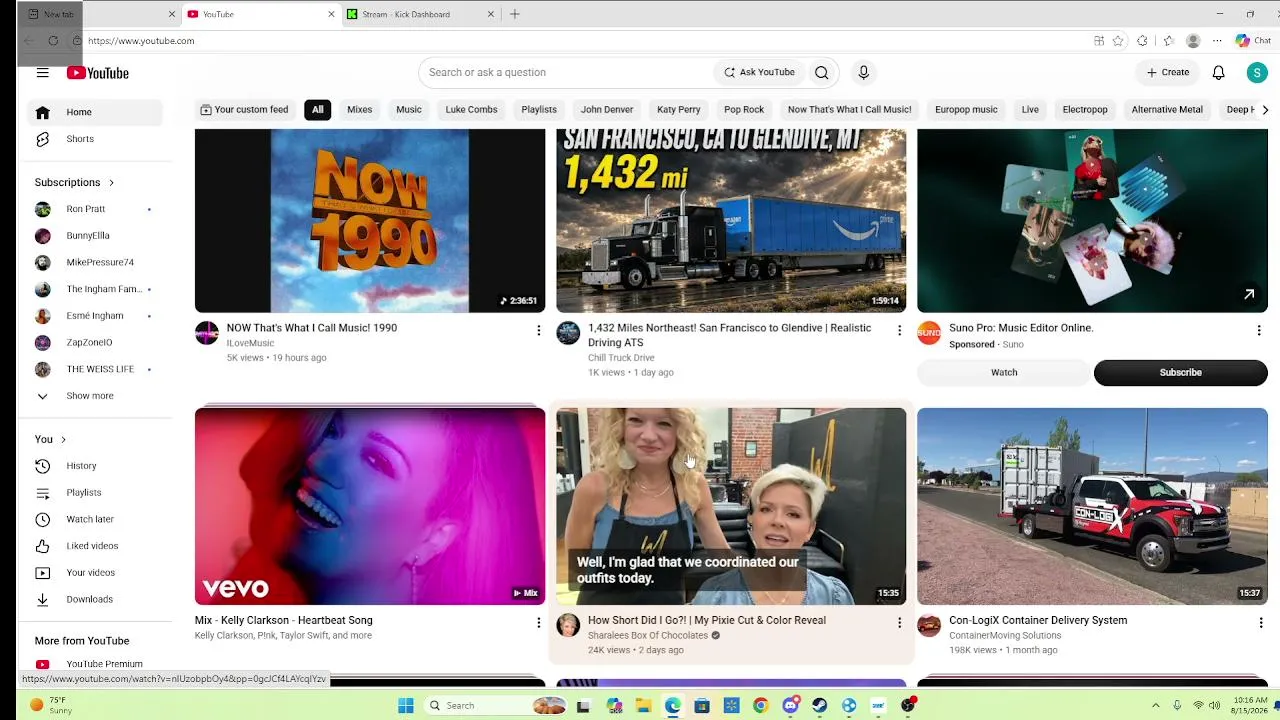Play the Con-LogiX container truck thumbnail
The width and height of the screenshot is (1280, 720).
[1092, 506]
